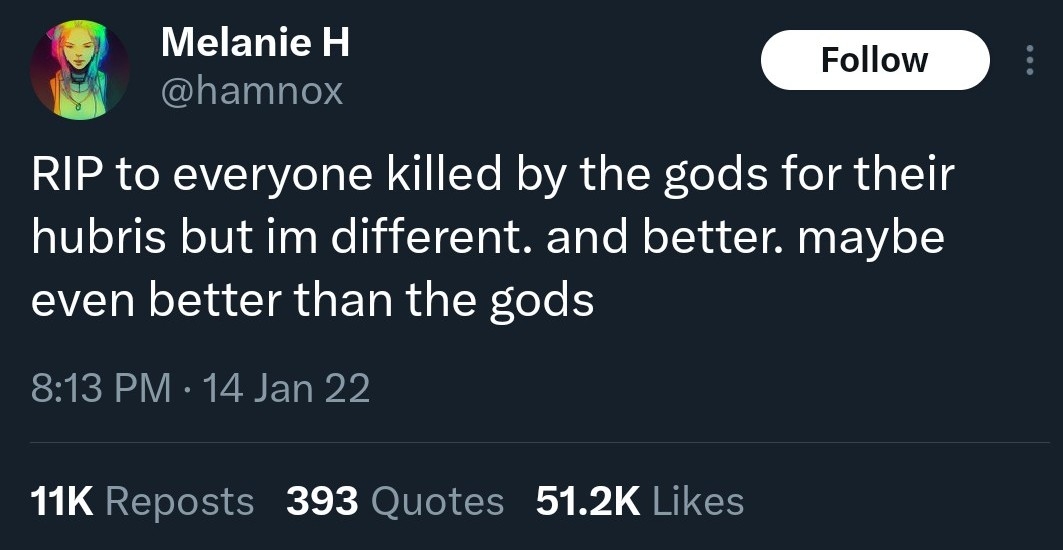Viewport: 1063px width, 550px height.
Task: Click the 14 Jan 22 date
Action: tap(286, 387)
